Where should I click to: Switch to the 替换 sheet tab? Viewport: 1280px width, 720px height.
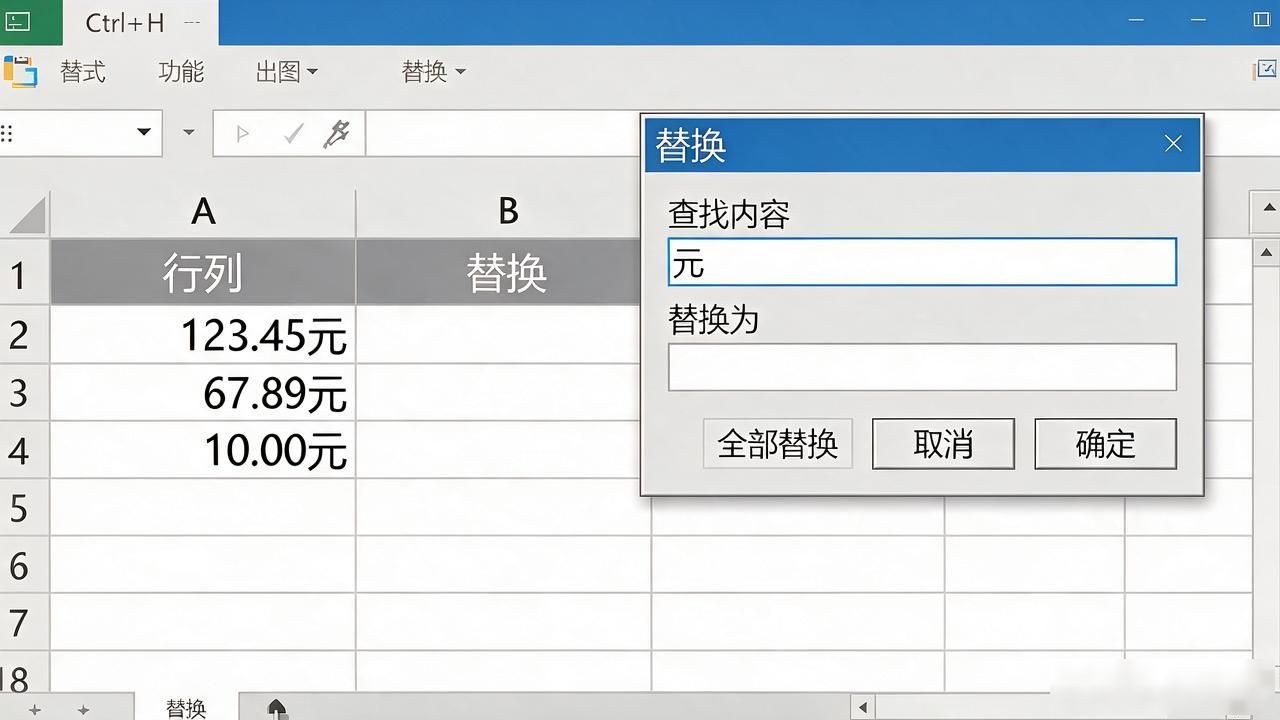[186, 708]
